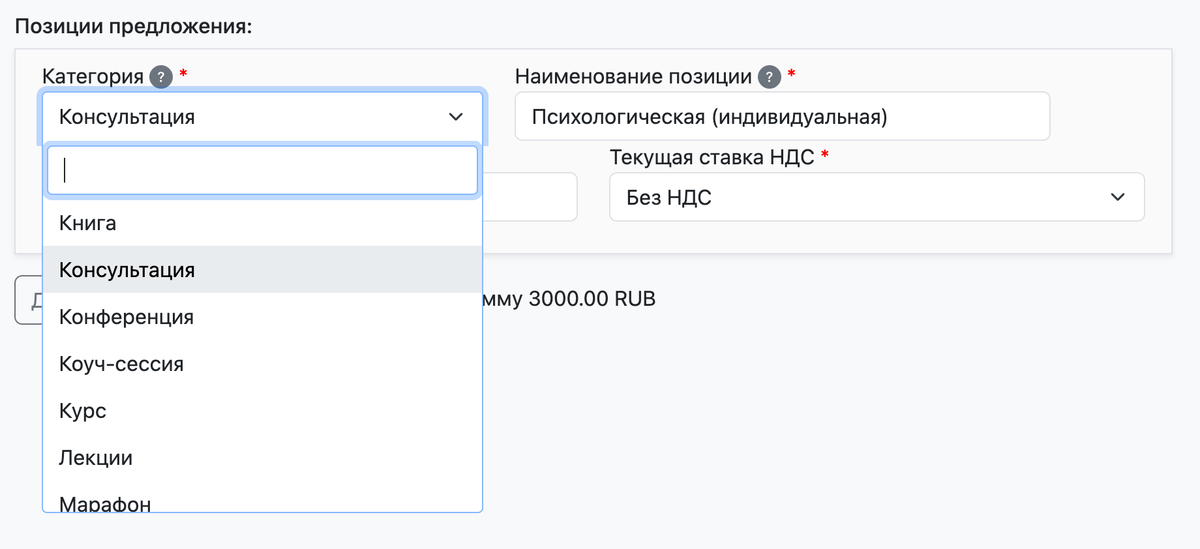Viewport: 1200px width, 549px height.
Task: Choose Лекции in the category list
Action: [96, 458]
